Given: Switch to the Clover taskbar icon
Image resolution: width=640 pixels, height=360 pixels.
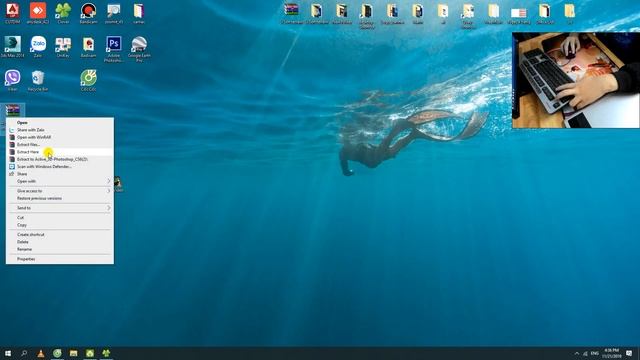Looking at the screenshot, I should [106, 353].
